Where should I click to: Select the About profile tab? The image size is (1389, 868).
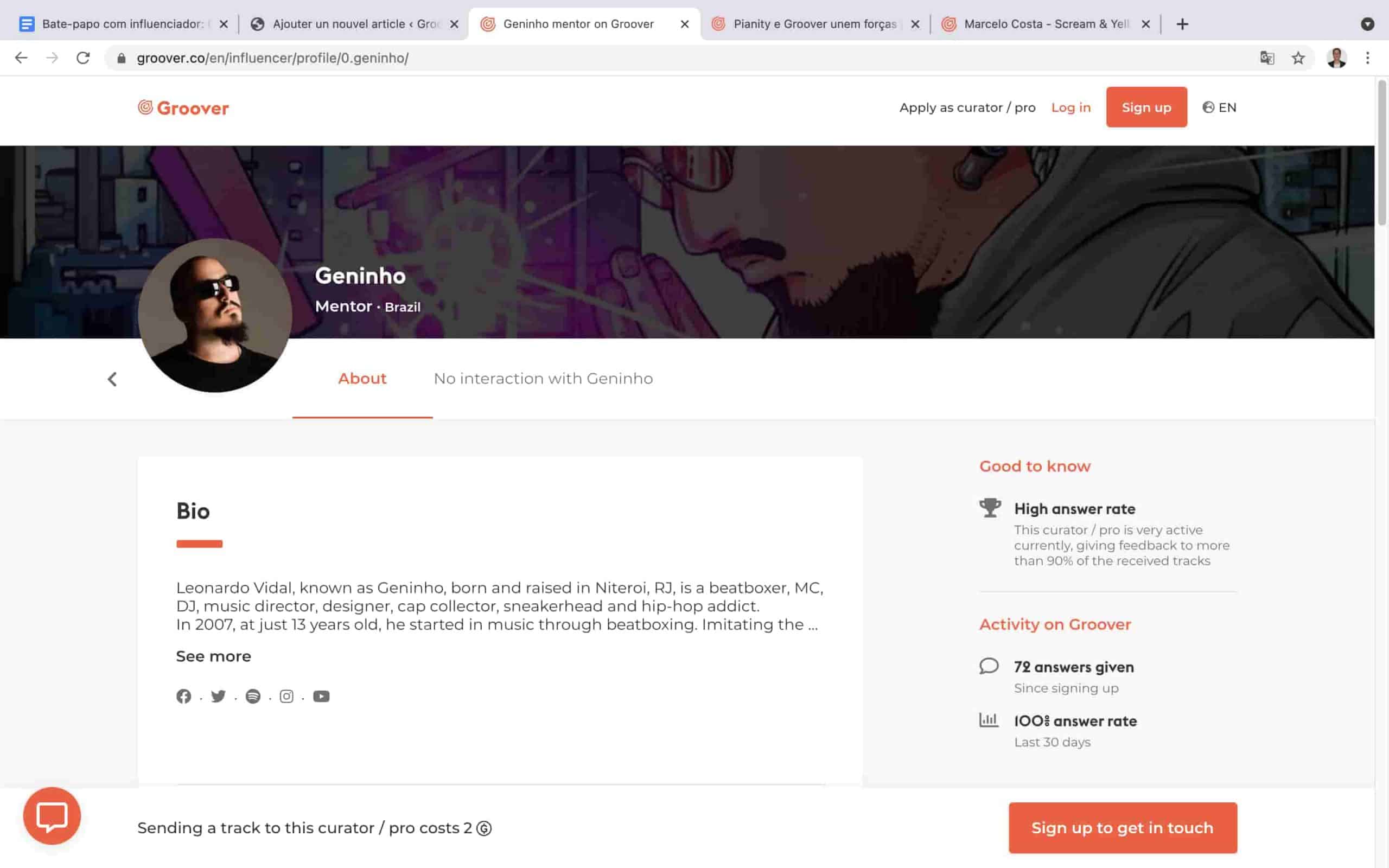pyautogui.click(x=362, y=379)
